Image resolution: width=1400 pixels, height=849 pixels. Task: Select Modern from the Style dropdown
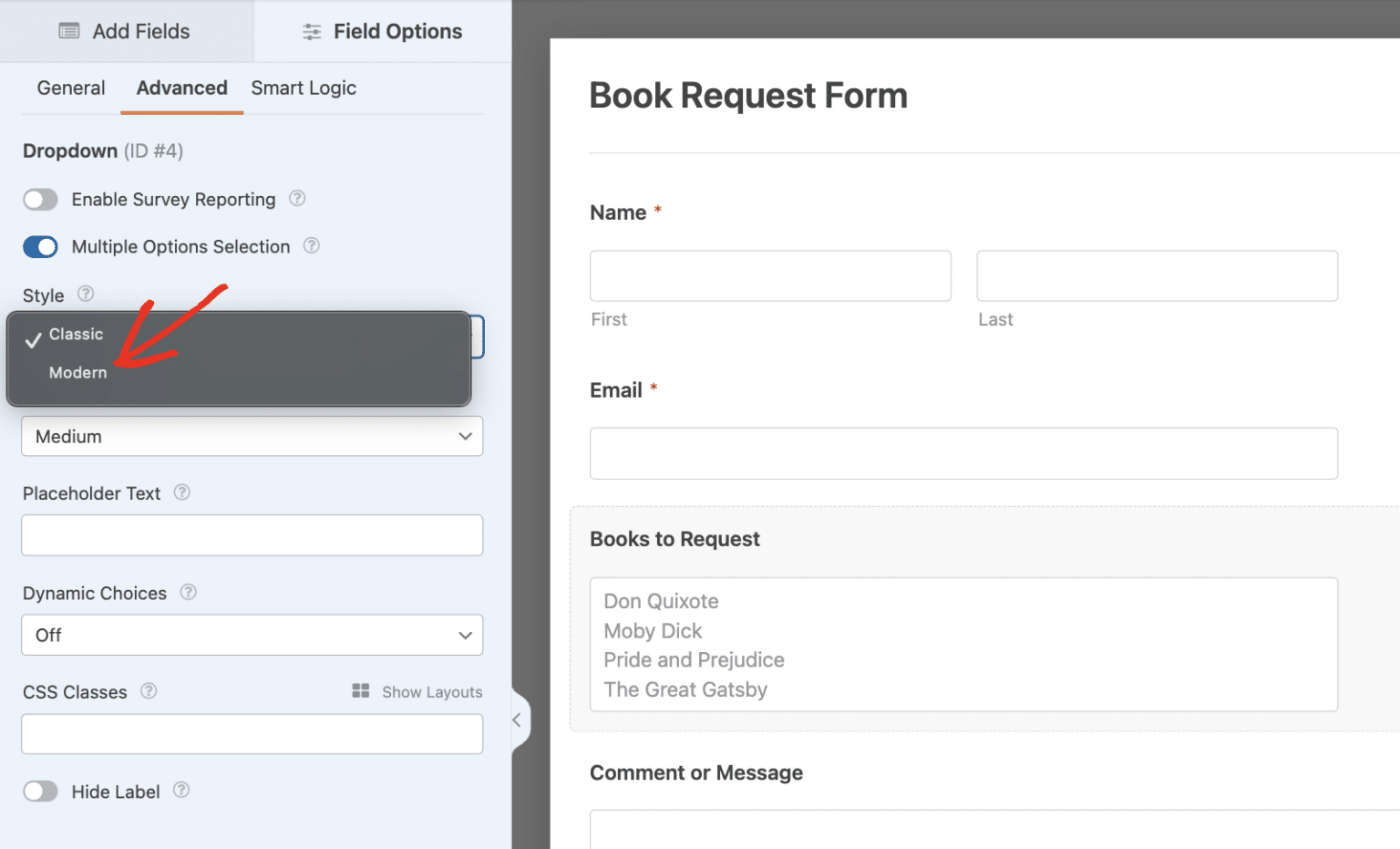pos(77,372)
